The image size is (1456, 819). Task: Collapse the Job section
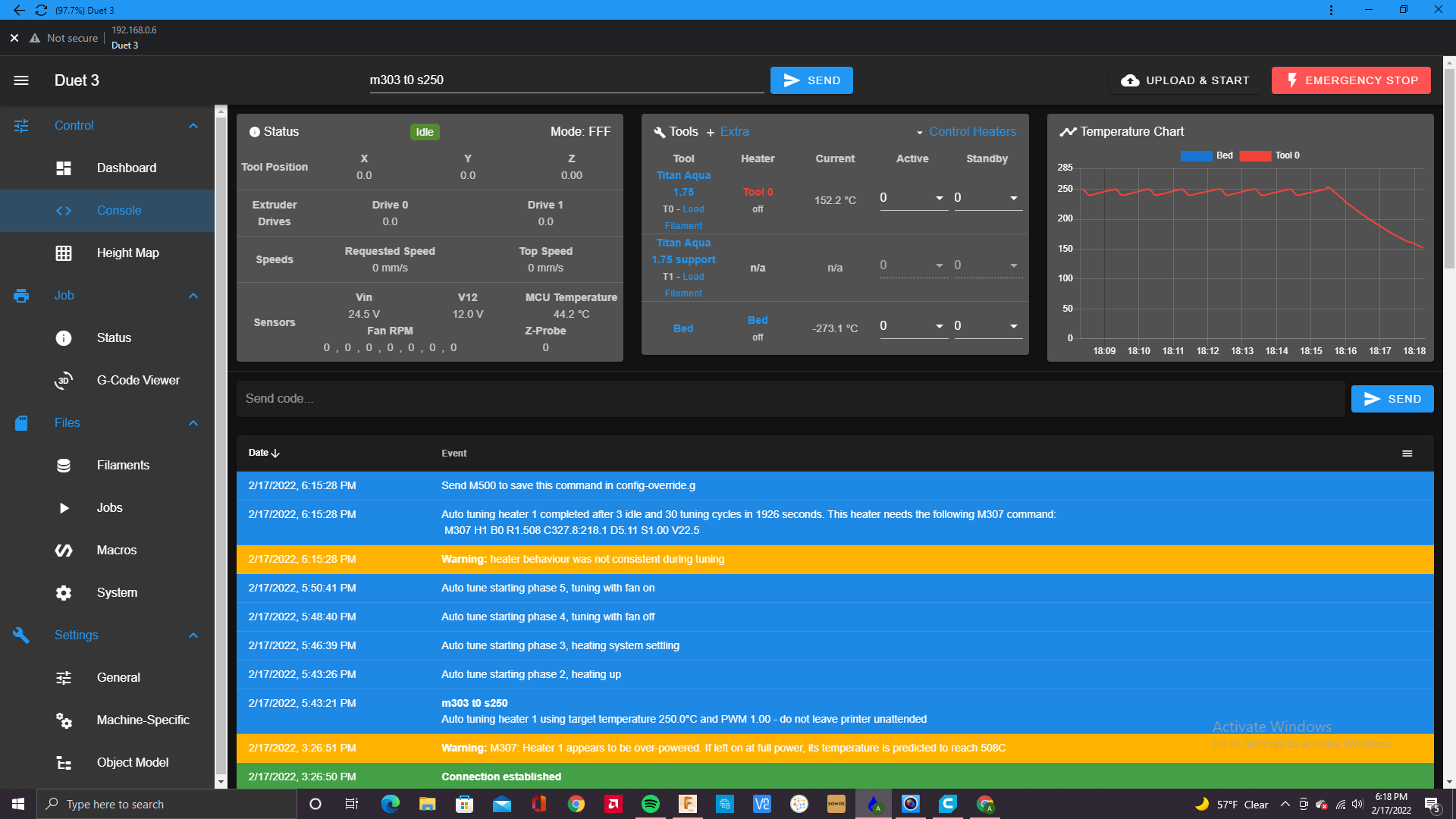(193, 296)
